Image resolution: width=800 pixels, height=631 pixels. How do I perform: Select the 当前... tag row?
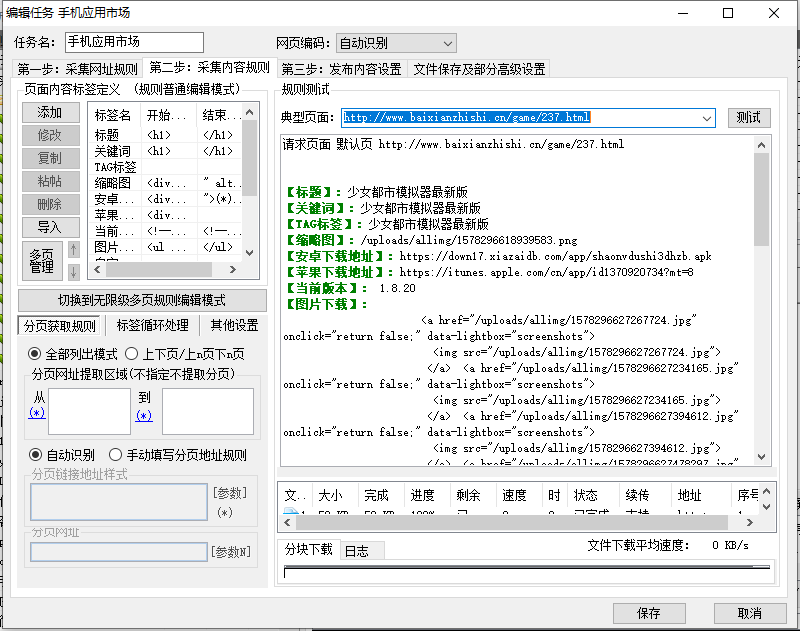[166, 231]
